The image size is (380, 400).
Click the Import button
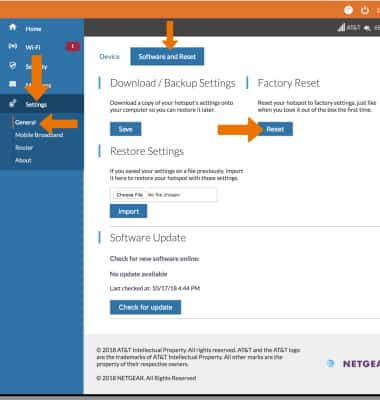click(x=128, y=211)
